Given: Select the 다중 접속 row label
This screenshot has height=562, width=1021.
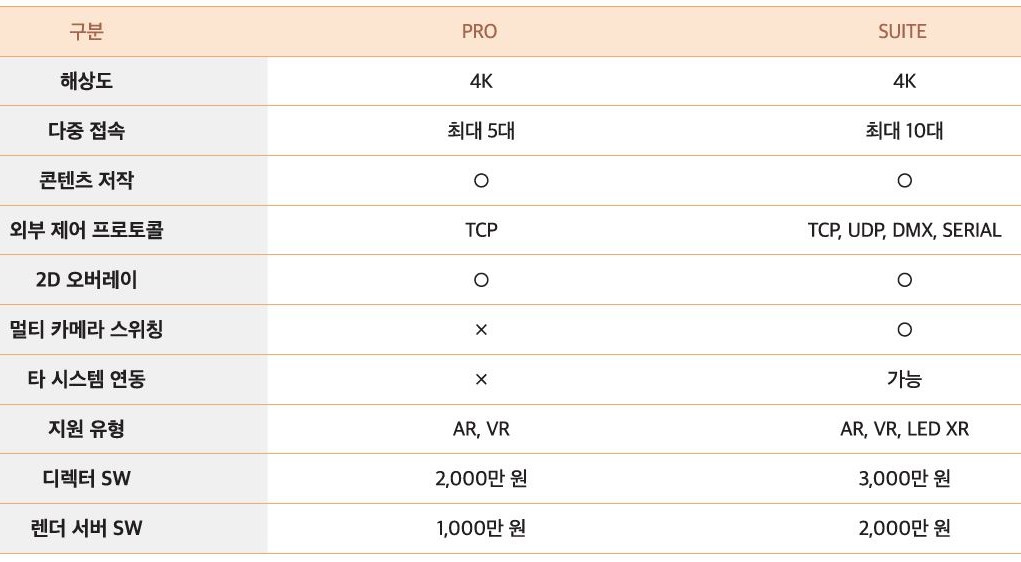Looking at the screenshot, I should [x=86, y=131].
